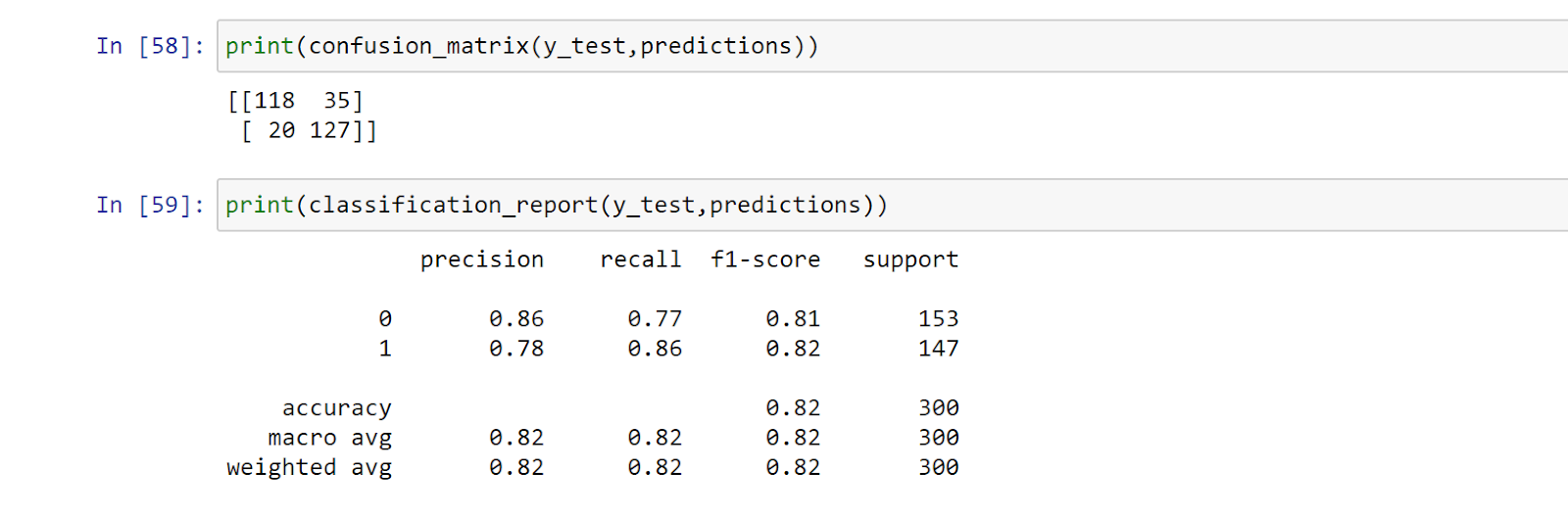
Task: Click the value 127 in the matrix output
Action: click(330, 130)
